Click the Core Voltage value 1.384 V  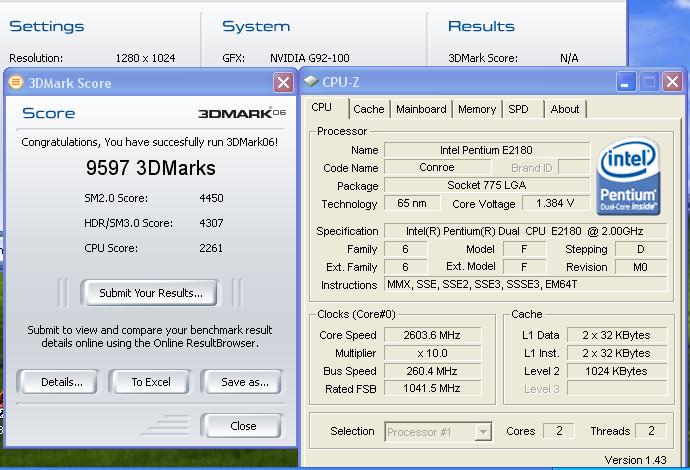tap(555, 203)
